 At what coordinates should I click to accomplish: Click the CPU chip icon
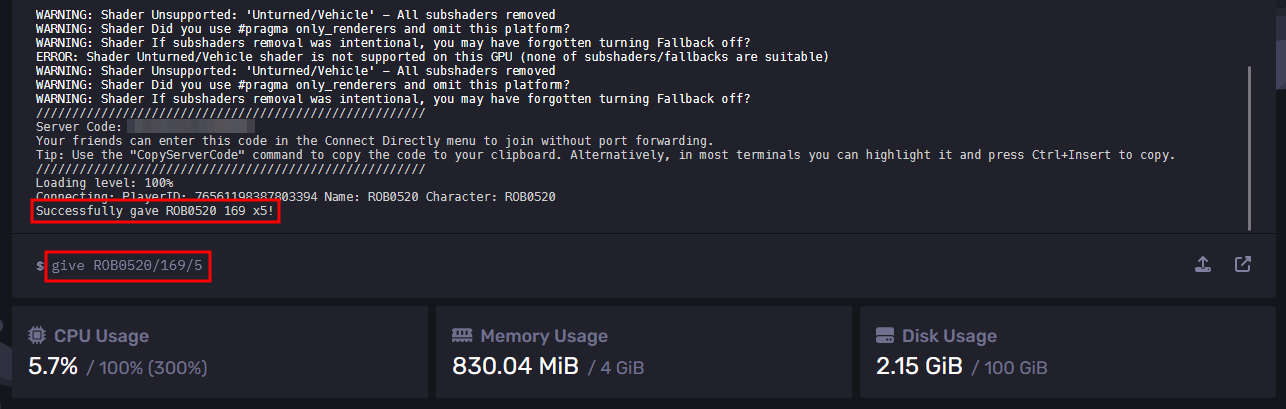(x=37, y=335)
